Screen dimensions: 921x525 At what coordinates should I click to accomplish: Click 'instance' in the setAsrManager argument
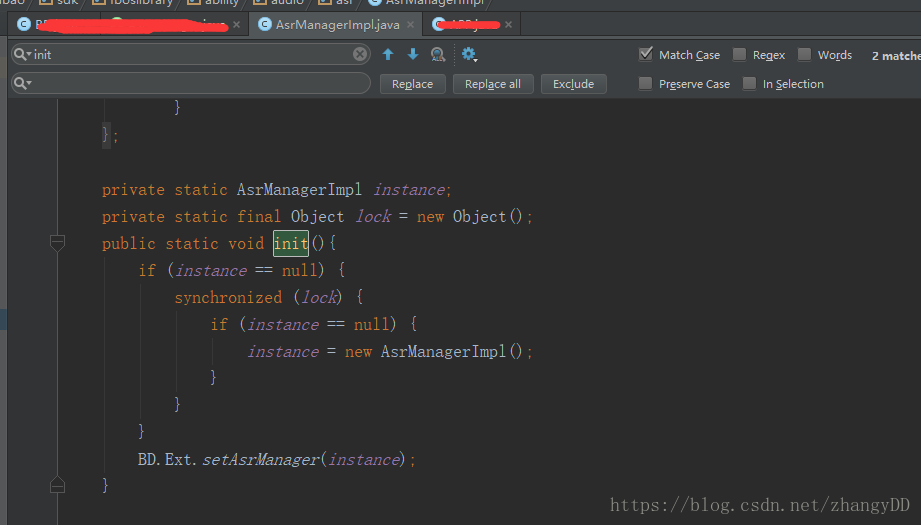(x=364, y=459)
